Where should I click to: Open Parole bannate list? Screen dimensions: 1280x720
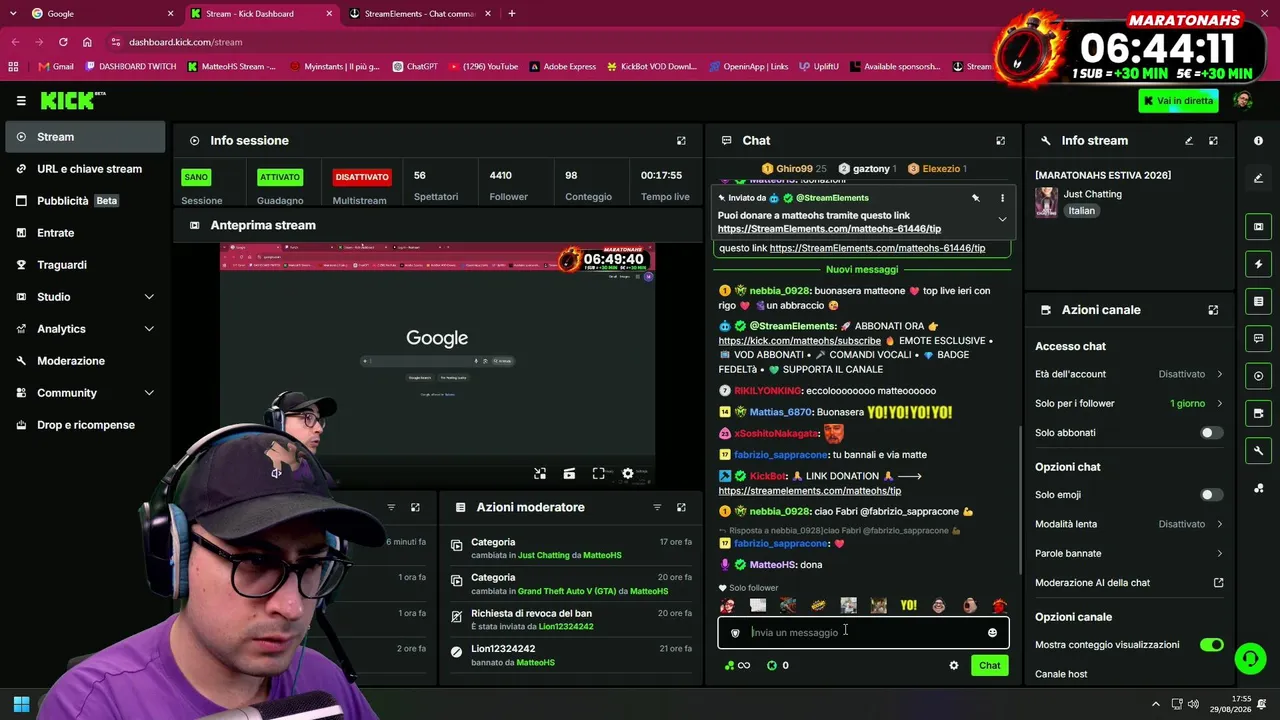pos(1129,553)
